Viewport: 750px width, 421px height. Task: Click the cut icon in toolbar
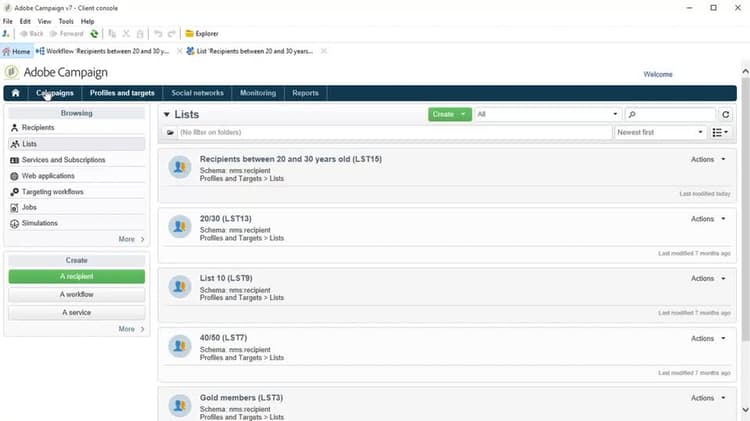tap(126, 33)
